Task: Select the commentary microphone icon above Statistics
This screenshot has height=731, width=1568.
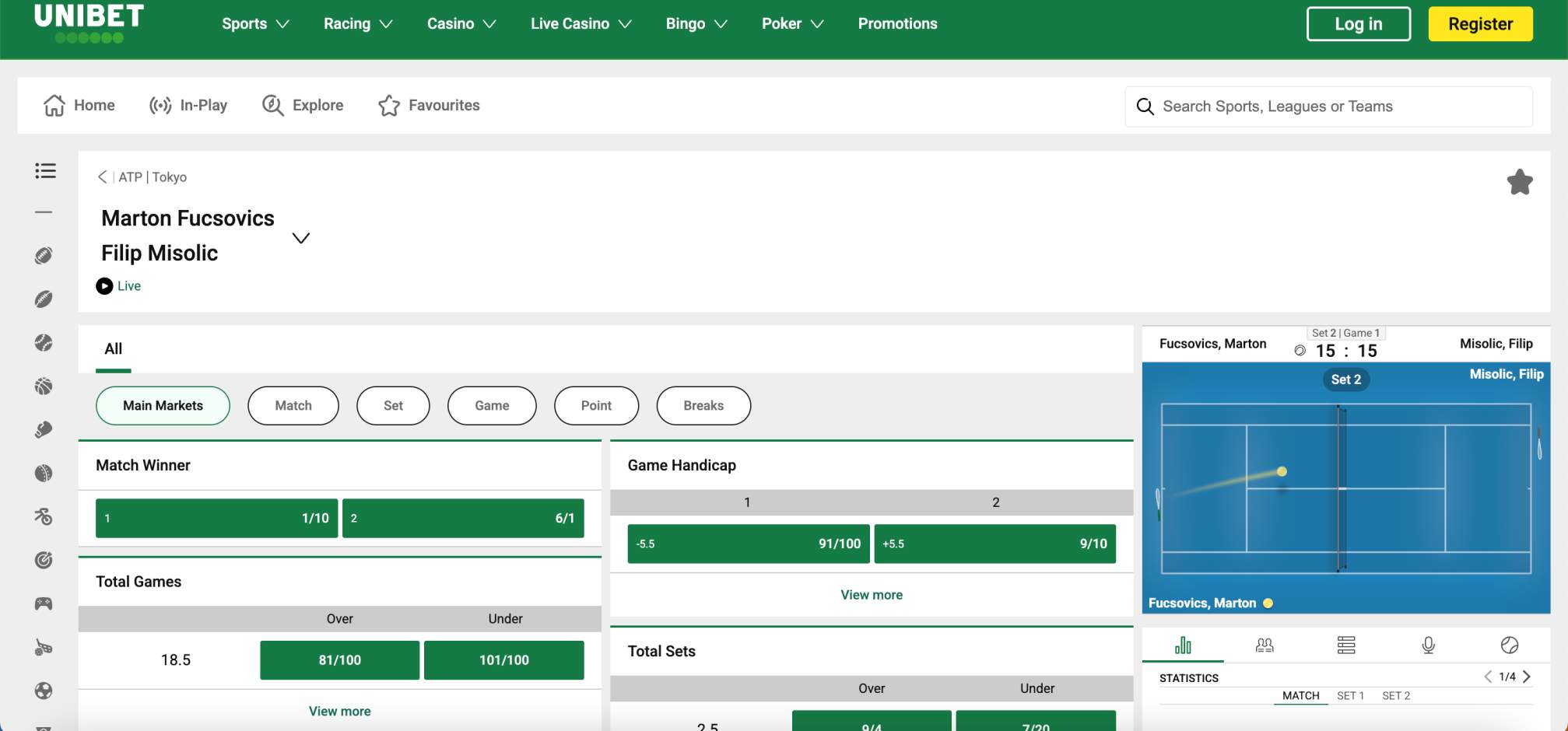Action: [1427, 645]
